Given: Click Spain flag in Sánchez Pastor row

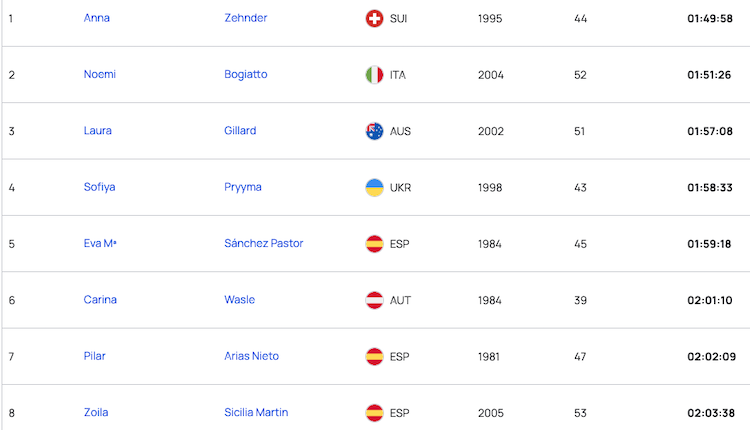Looking at the screenshot, I should coord(375,244).
